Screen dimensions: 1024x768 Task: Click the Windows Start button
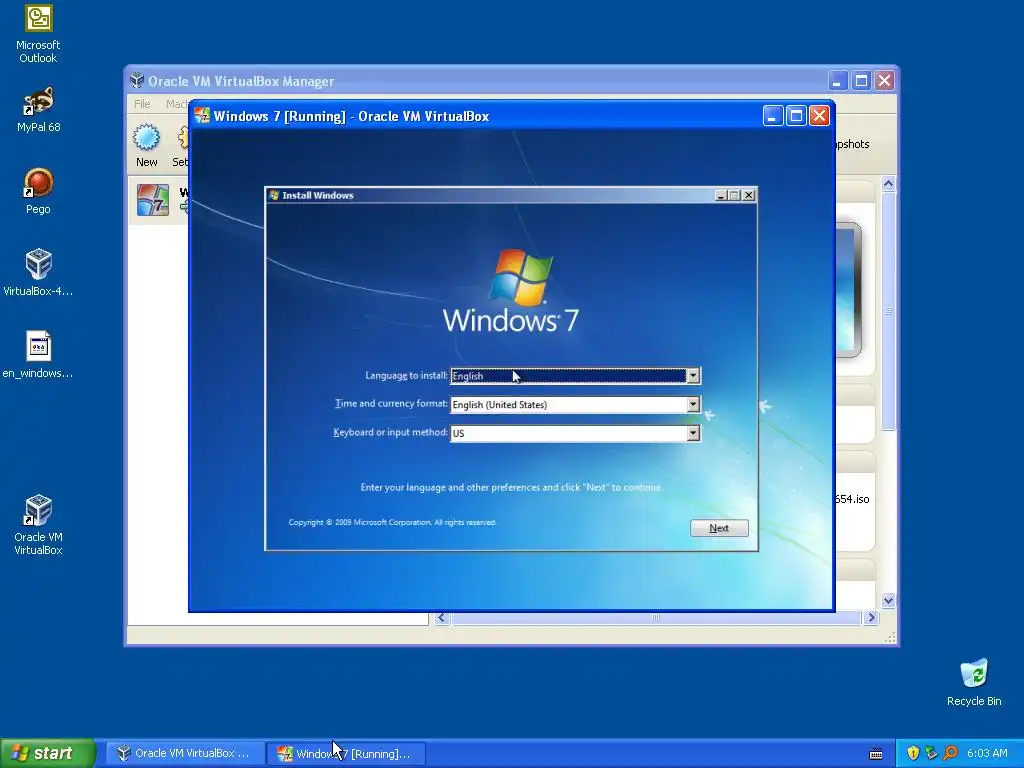(48, 754)
